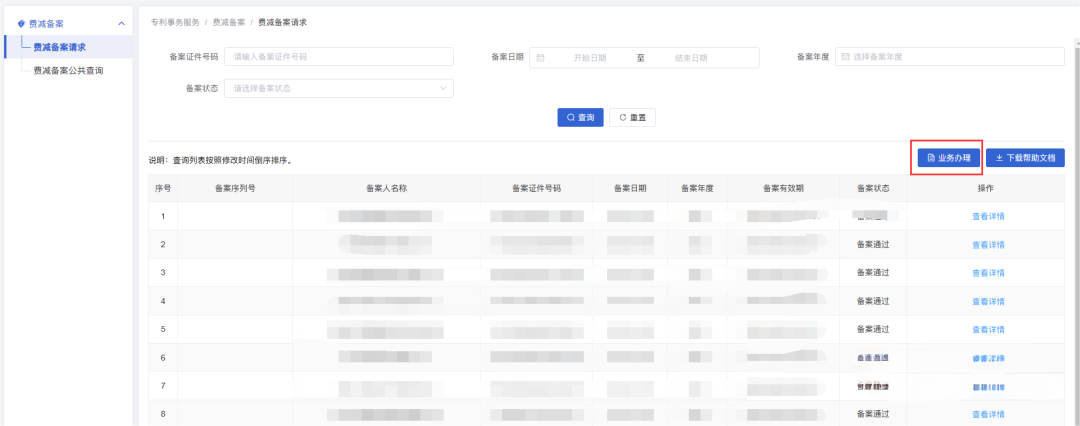Focus the 备案证件号码 input field
Image resolution: width=1080 pixels, height=426 pixels.
click(338, 57)
